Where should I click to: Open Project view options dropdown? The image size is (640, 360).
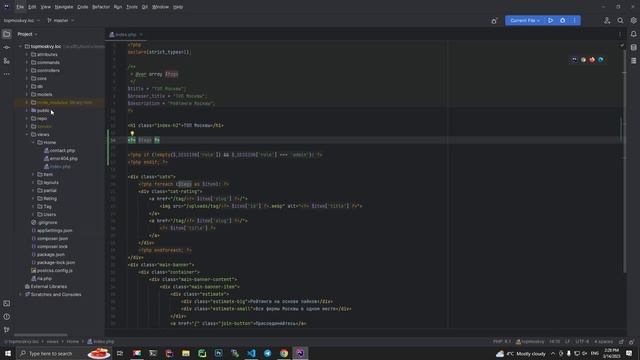(27, 34)
